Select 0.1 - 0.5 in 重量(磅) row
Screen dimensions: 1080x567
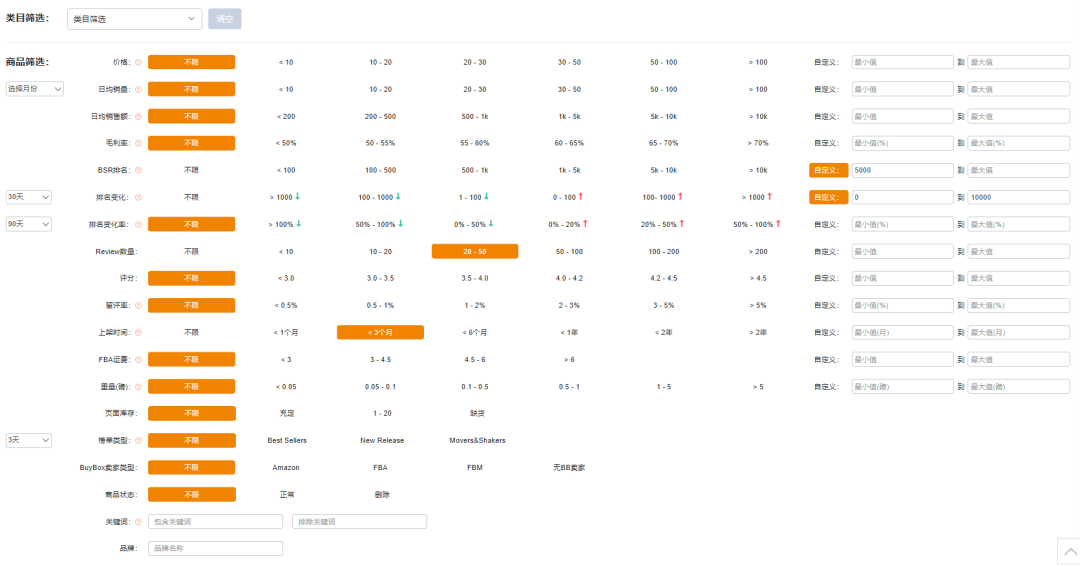click(x=475, y=386)
